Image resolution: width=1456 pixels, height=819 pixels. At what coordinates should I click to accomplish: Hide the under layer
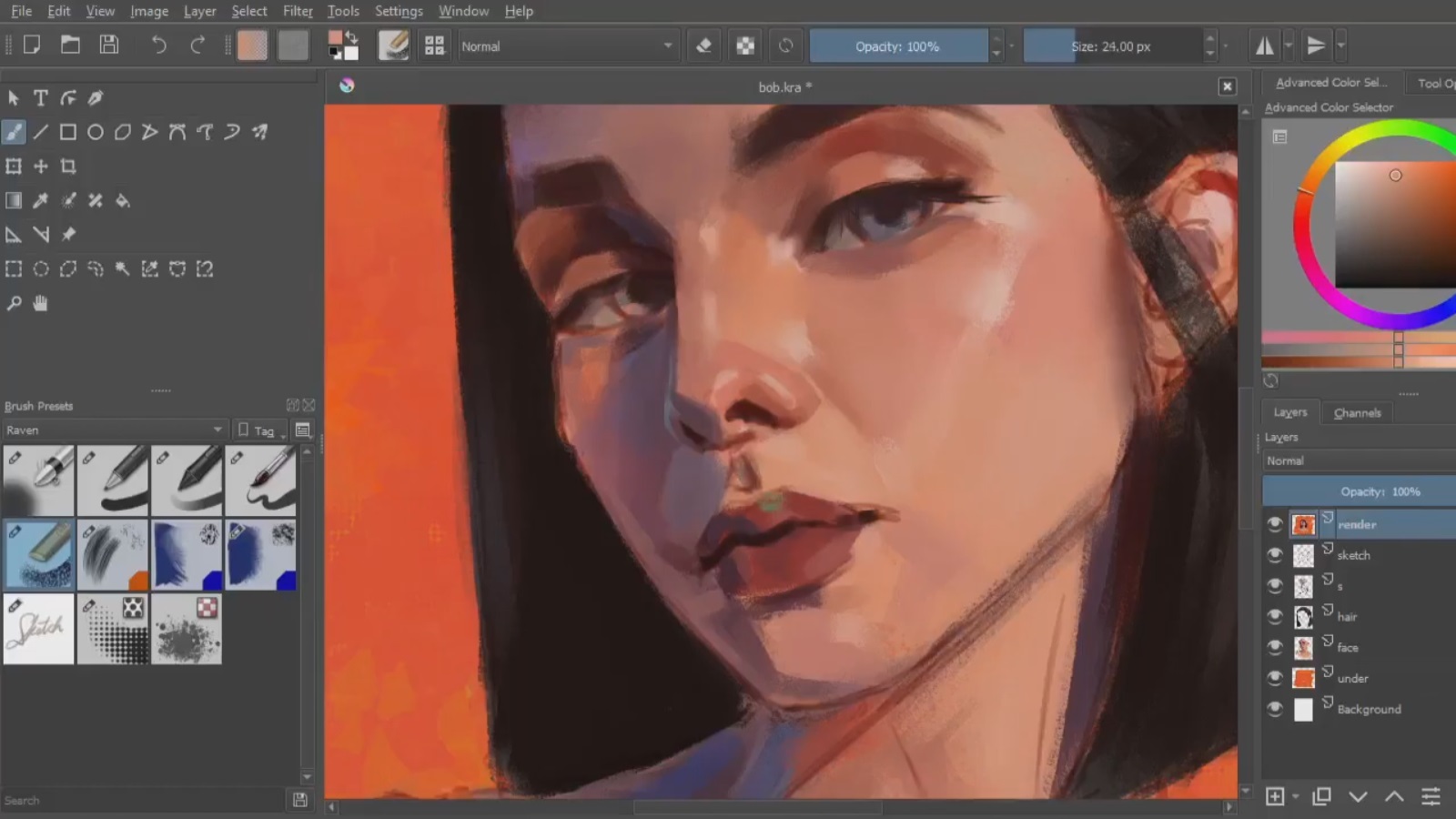1275,679
